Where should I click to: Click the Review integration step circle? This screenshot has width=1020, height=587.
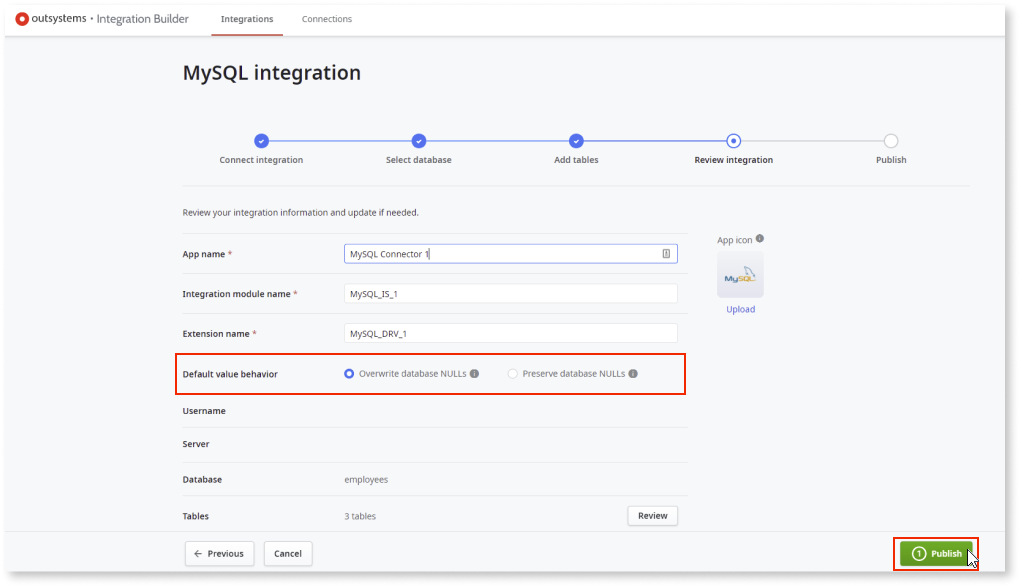733,141
